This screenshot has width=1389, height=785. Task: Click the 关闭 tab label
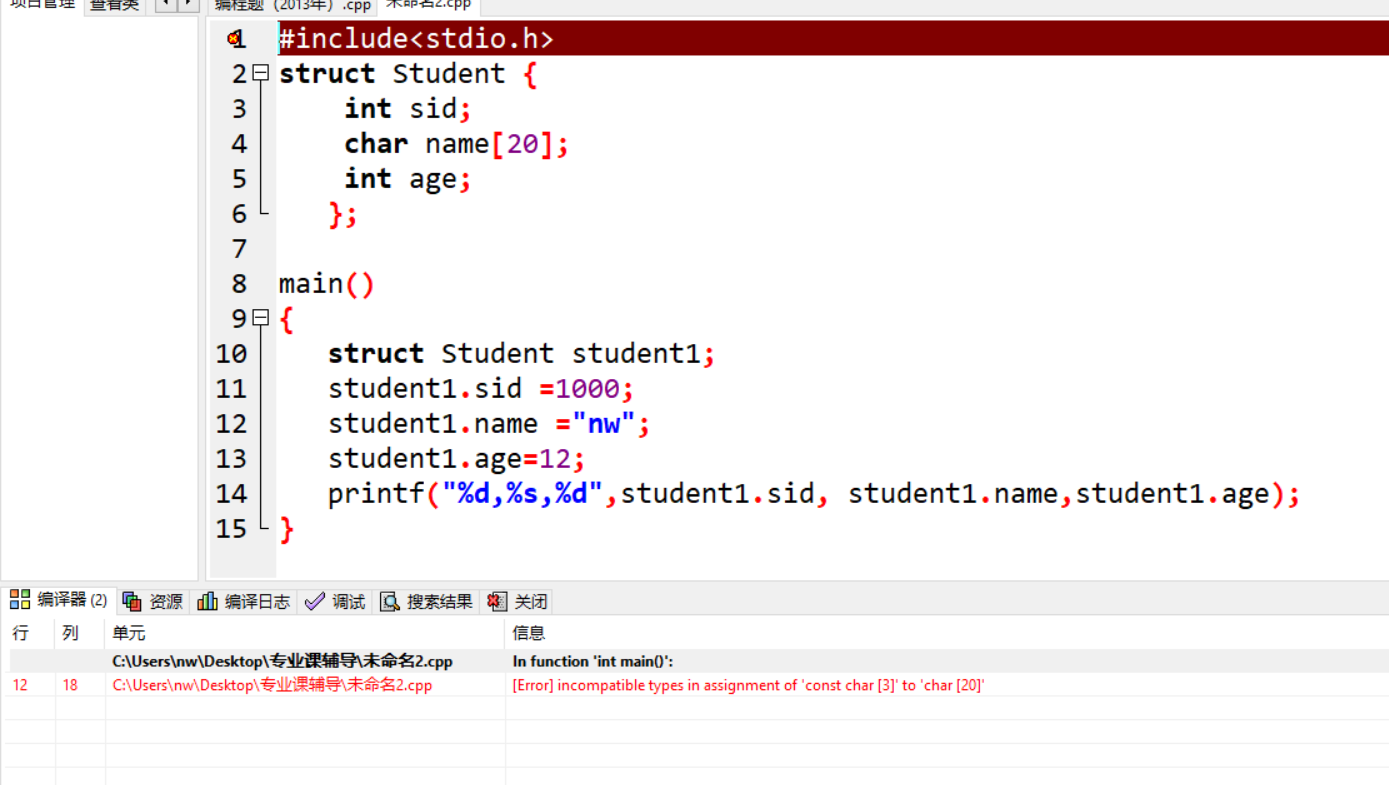pyautogui.click(x=531, y=601)
